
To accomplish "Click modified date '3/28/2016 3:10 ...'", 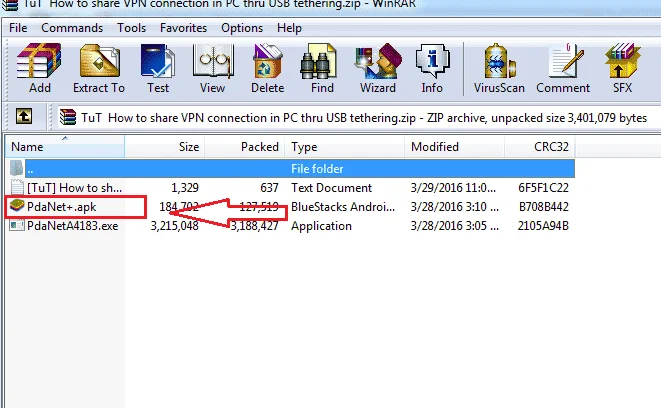I will pyautogui.click(x=455, y=207).
